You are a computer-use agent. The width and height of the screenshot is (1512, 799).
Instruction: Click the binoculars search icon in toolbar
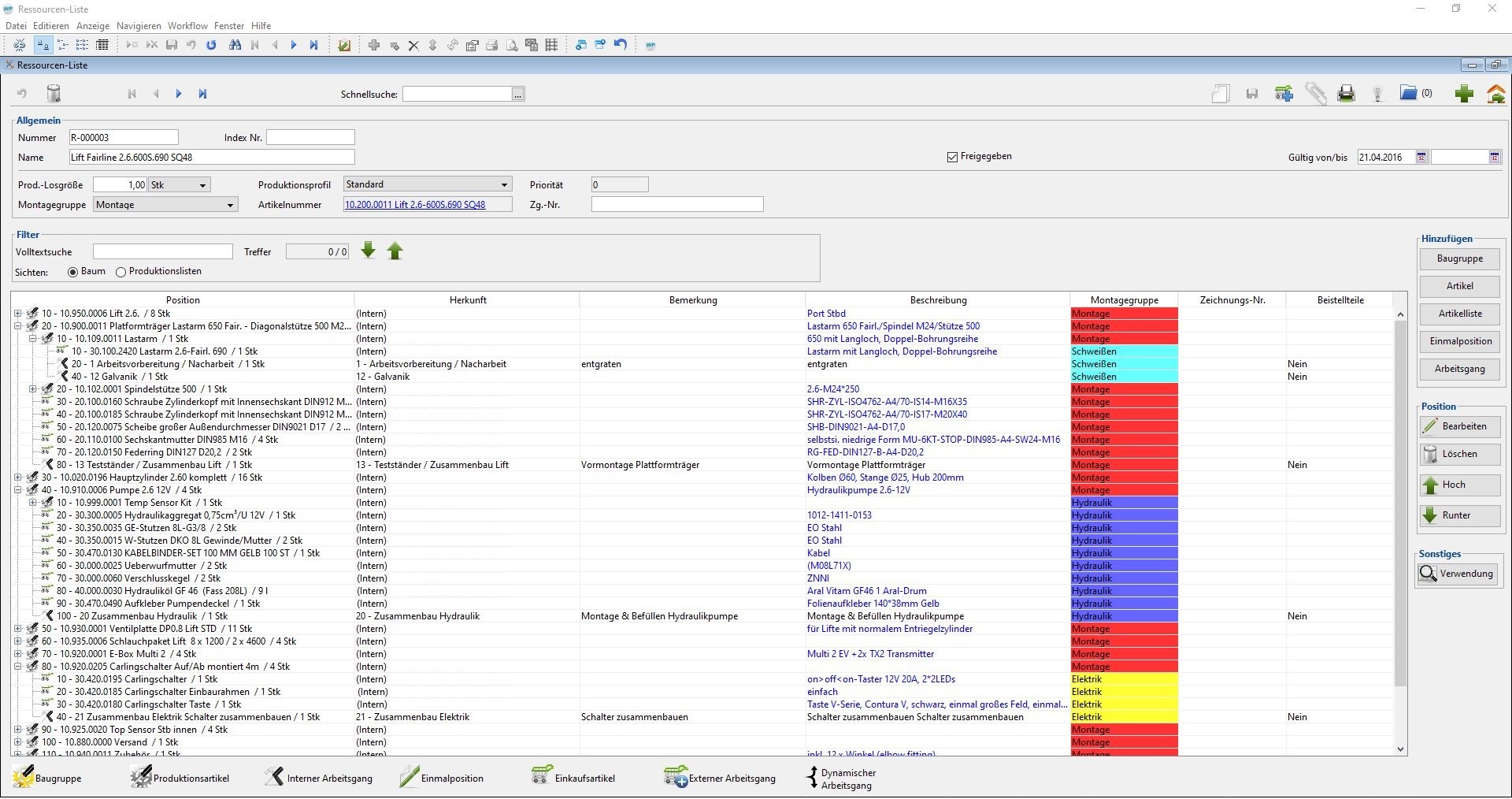click(x=235, y=45)
